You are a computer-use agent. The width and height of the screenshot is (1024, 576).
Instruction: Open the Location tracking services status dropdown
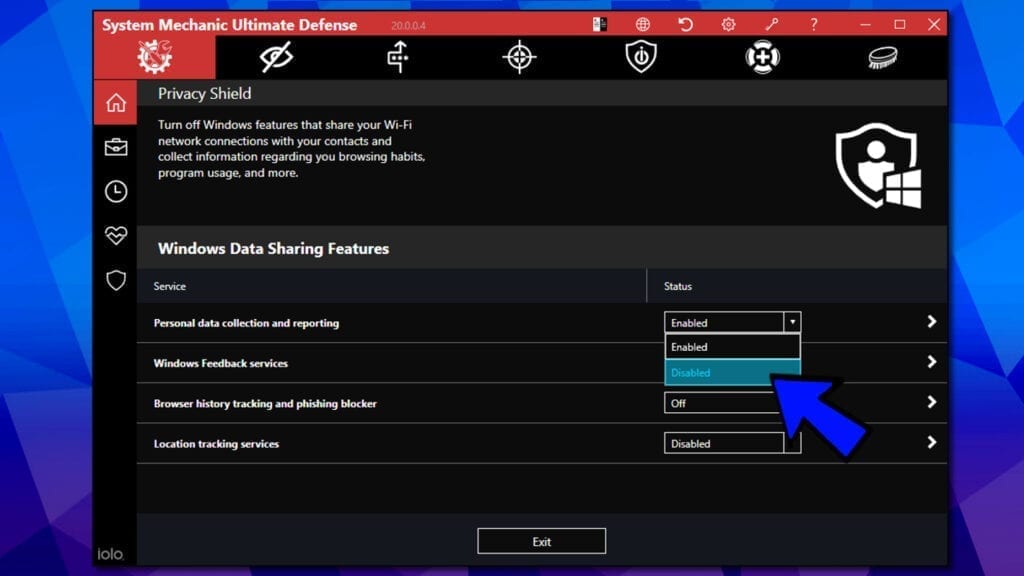click(x=732, y=443)
